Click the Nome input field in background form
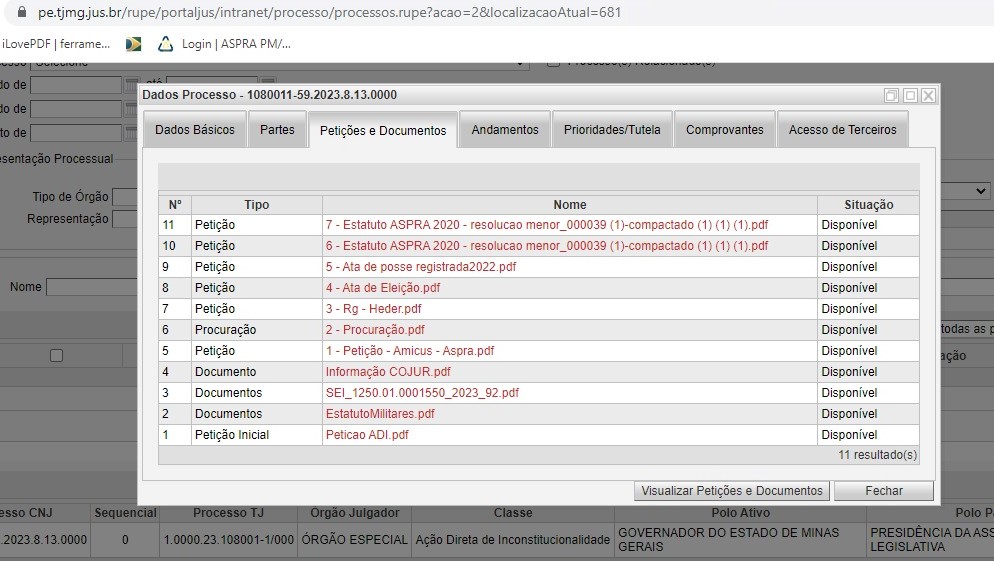 93,287
